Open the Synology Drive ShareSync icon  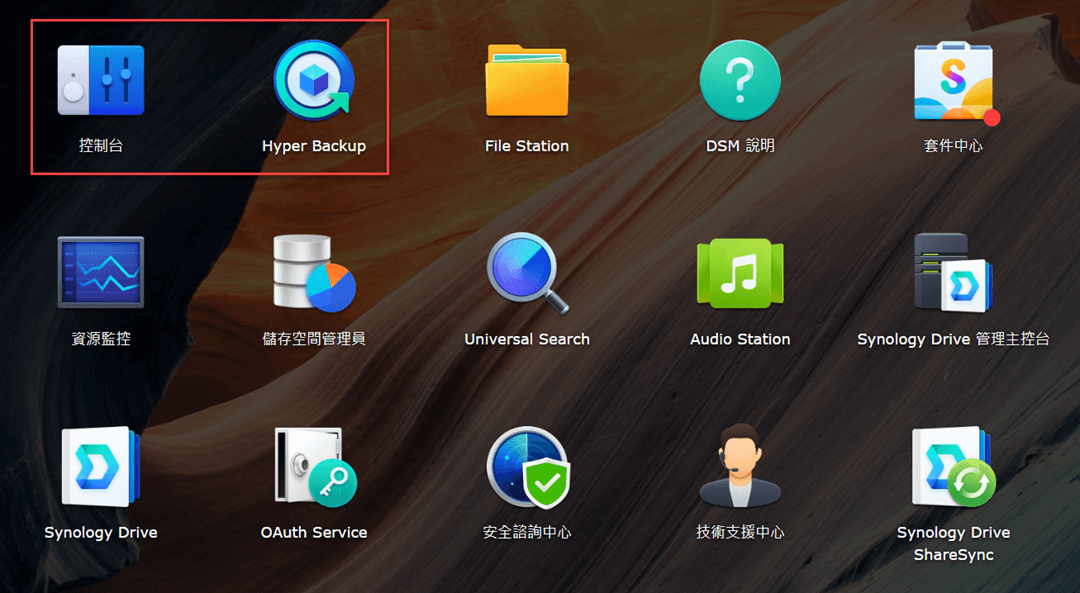pos(955,467)
